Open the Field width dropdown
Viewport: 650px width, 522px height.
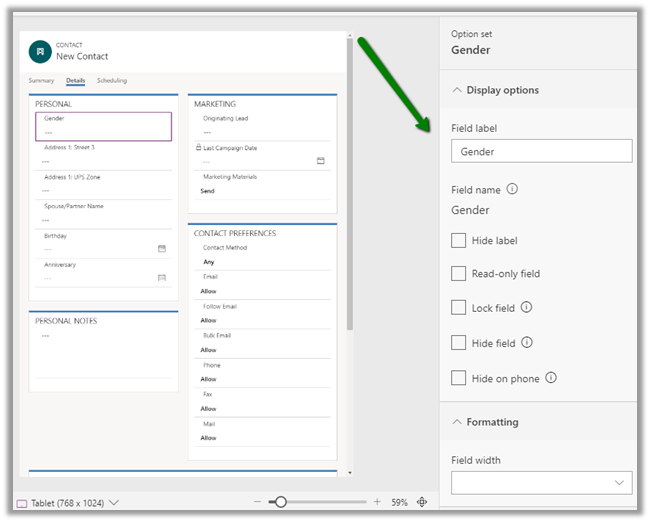541,483
